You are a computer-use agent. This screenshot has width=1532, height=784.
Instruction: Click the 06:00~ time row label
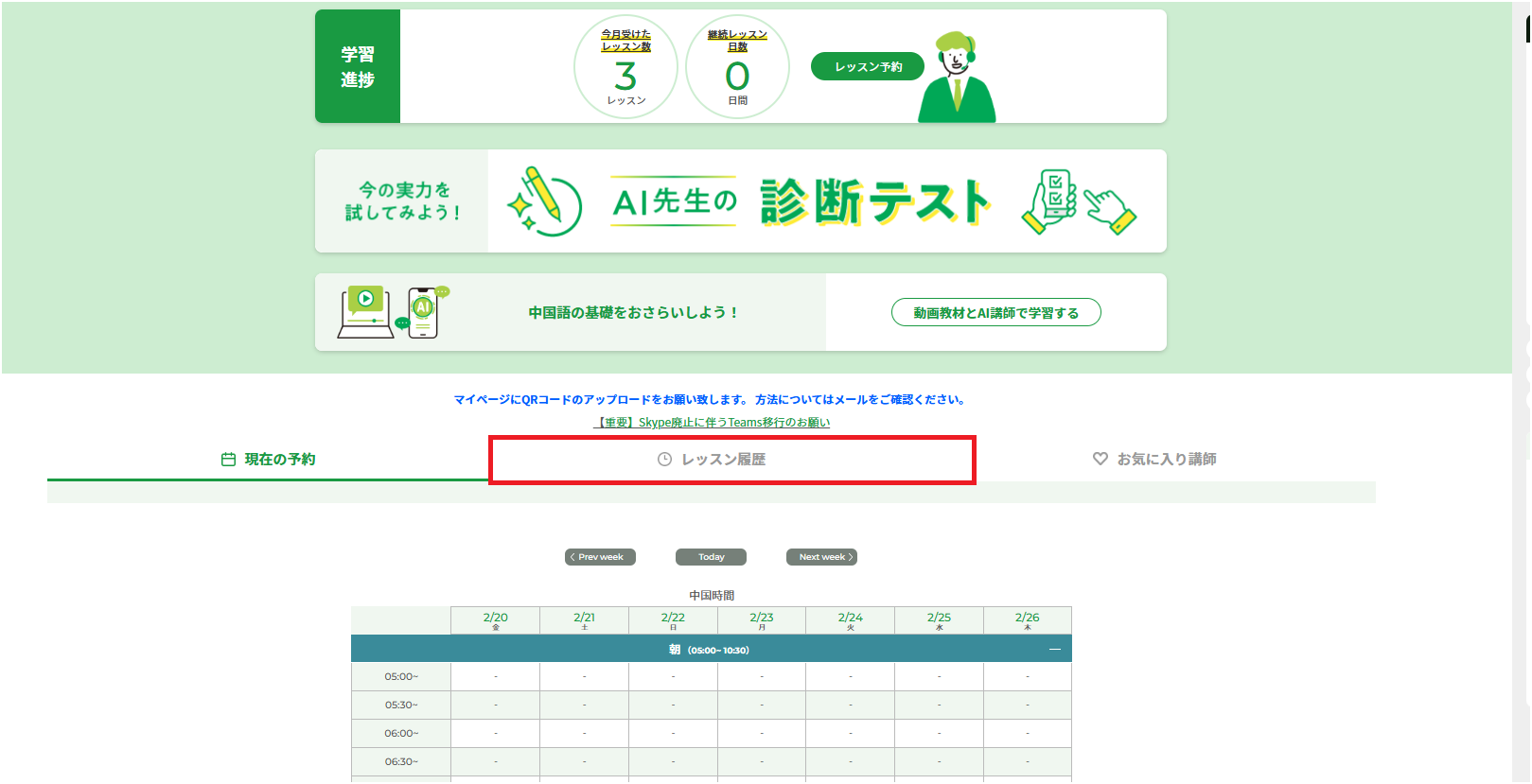point(401,733)
